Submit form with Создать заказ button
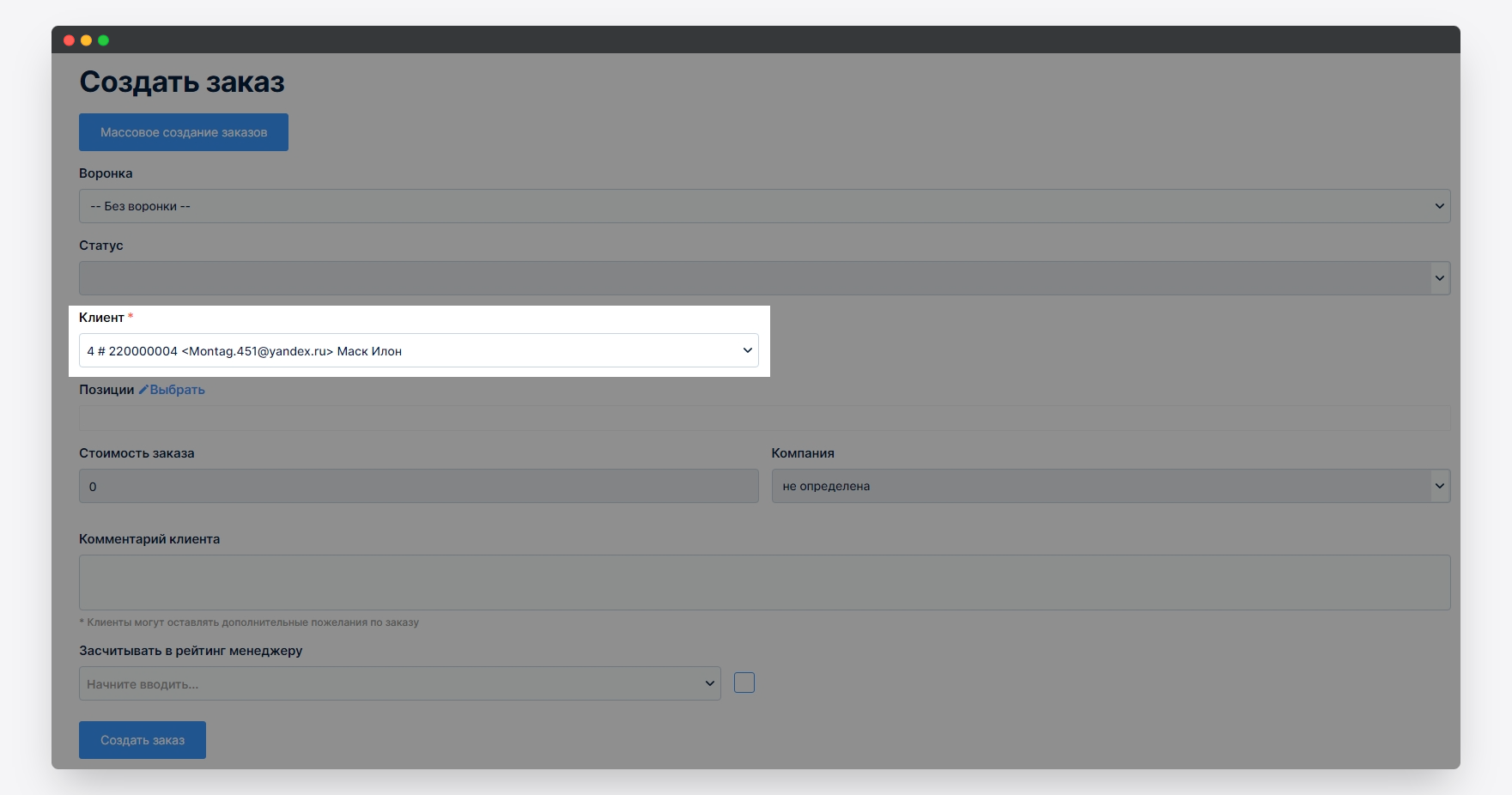The width and height of the screenshot is (1512, 795). point(143,740)
